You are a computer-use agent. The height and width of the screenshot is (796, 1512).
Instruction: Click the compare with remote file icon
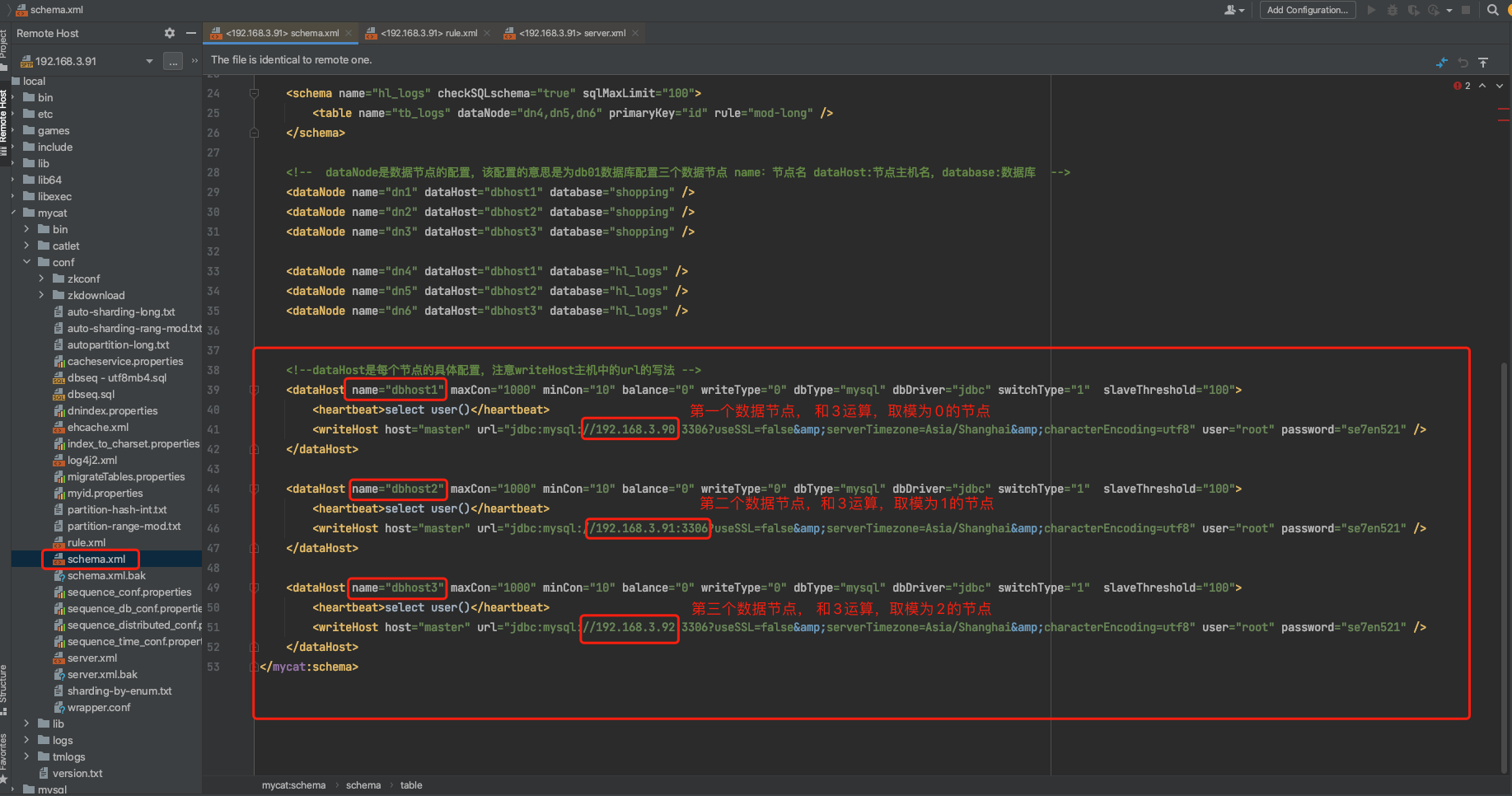pos(1441,63)
